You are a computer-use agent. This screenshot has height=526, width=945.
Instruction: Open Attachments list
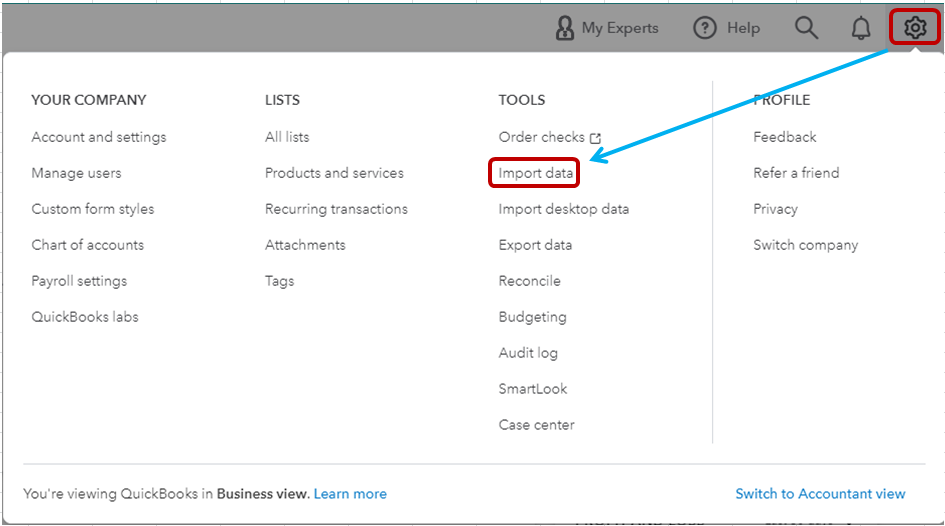point(306,245)
